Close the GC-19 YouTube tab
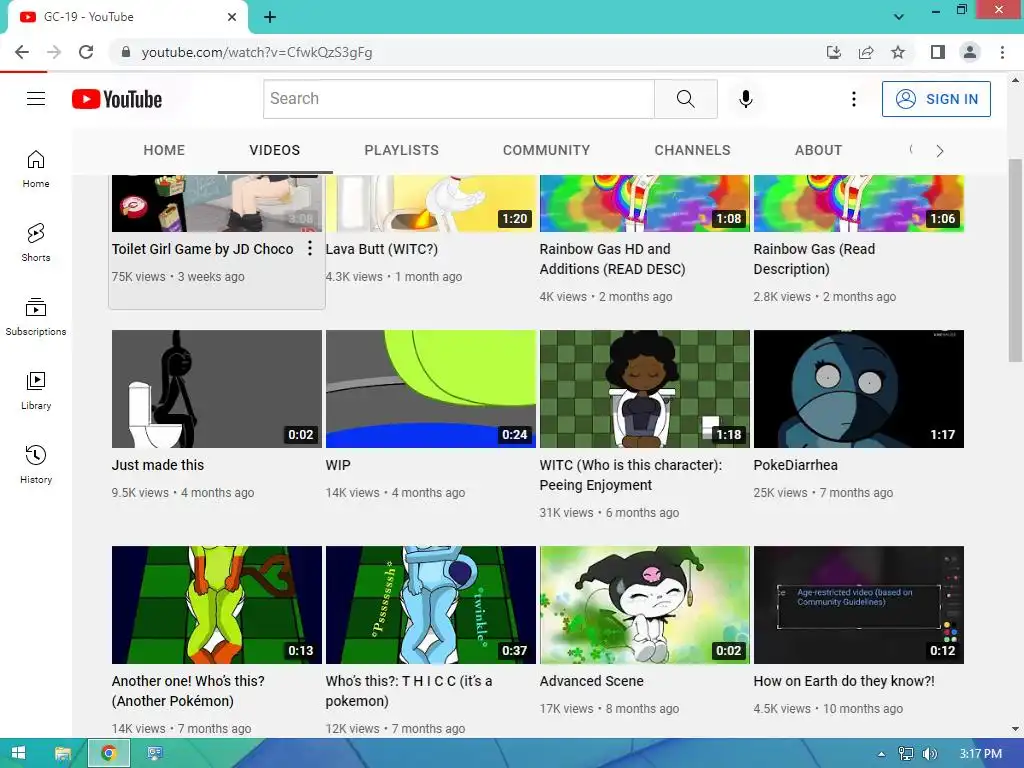1024x768 pixels. pos(232,17)
